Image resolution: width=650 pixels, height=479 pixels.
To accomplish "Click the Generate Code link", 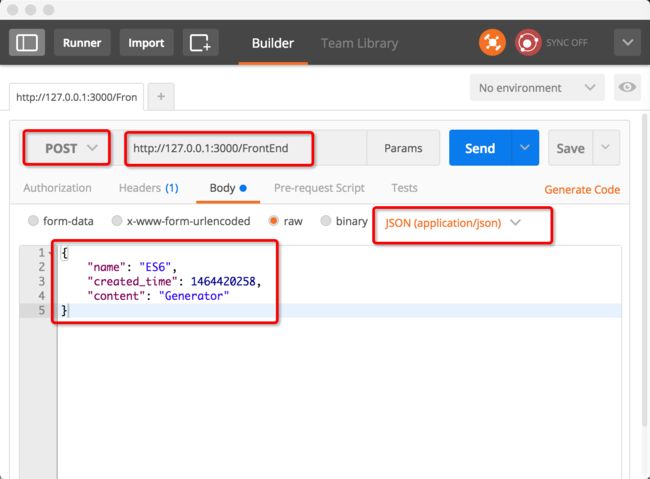I will click(582, 190).
